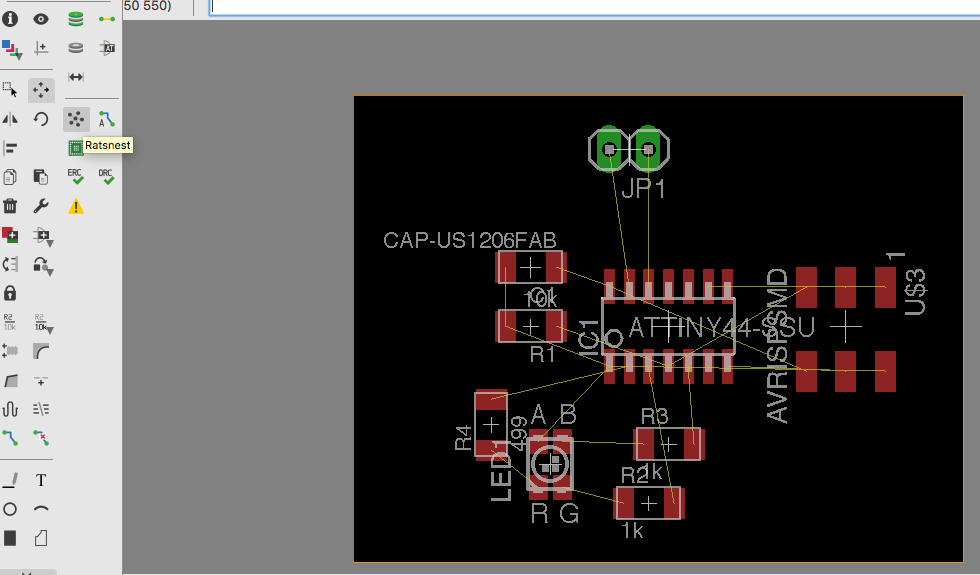Click the right JP1 green pad
The width and height of the screenshot is (980, 575).
pyautogui.click(x=648, y=149)
